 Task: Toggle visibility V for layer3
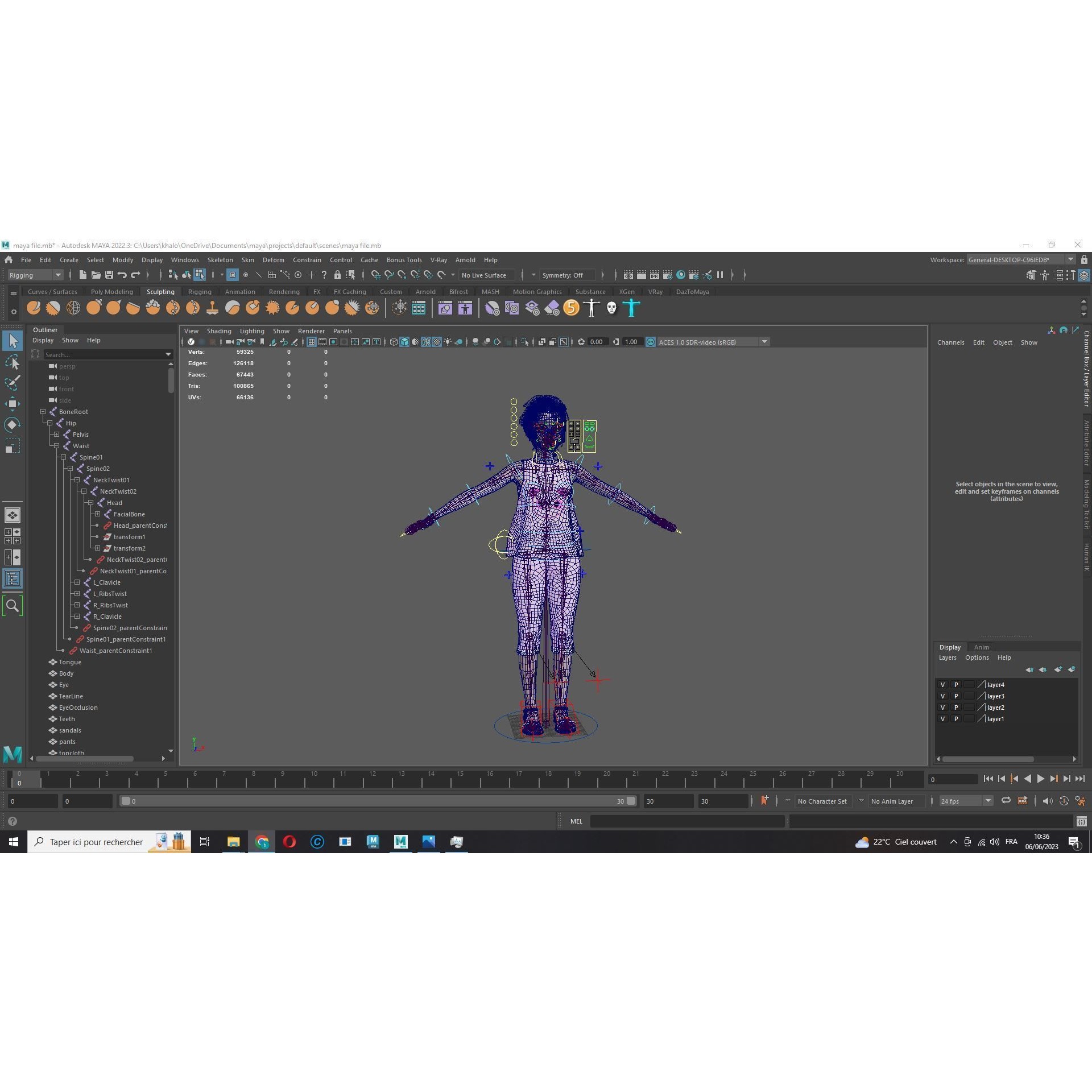(x=942, y=696)
